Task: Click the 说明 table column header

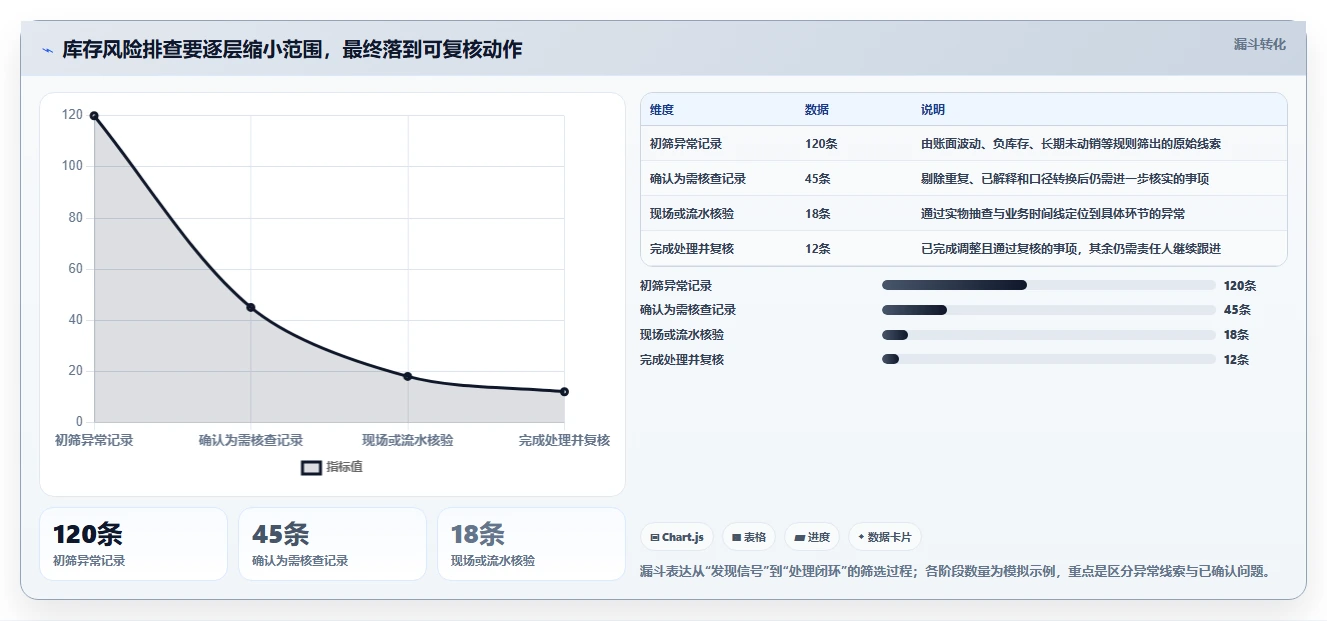Action: click(x=933, y=110)
